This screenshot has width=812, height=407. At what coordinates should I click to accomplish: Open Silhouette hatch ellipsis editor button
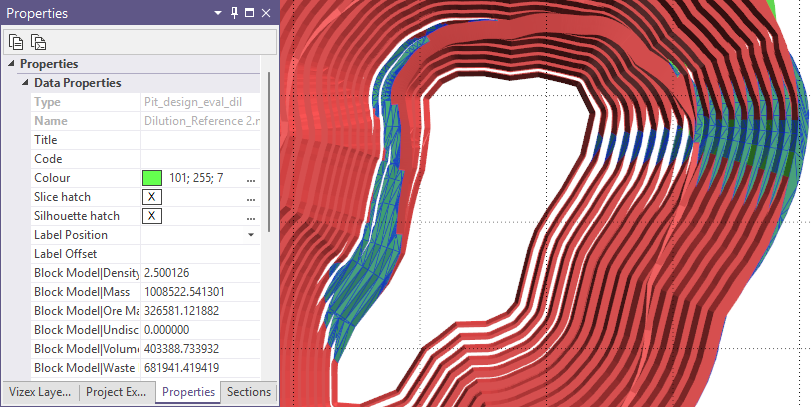[x=250, y=216]
